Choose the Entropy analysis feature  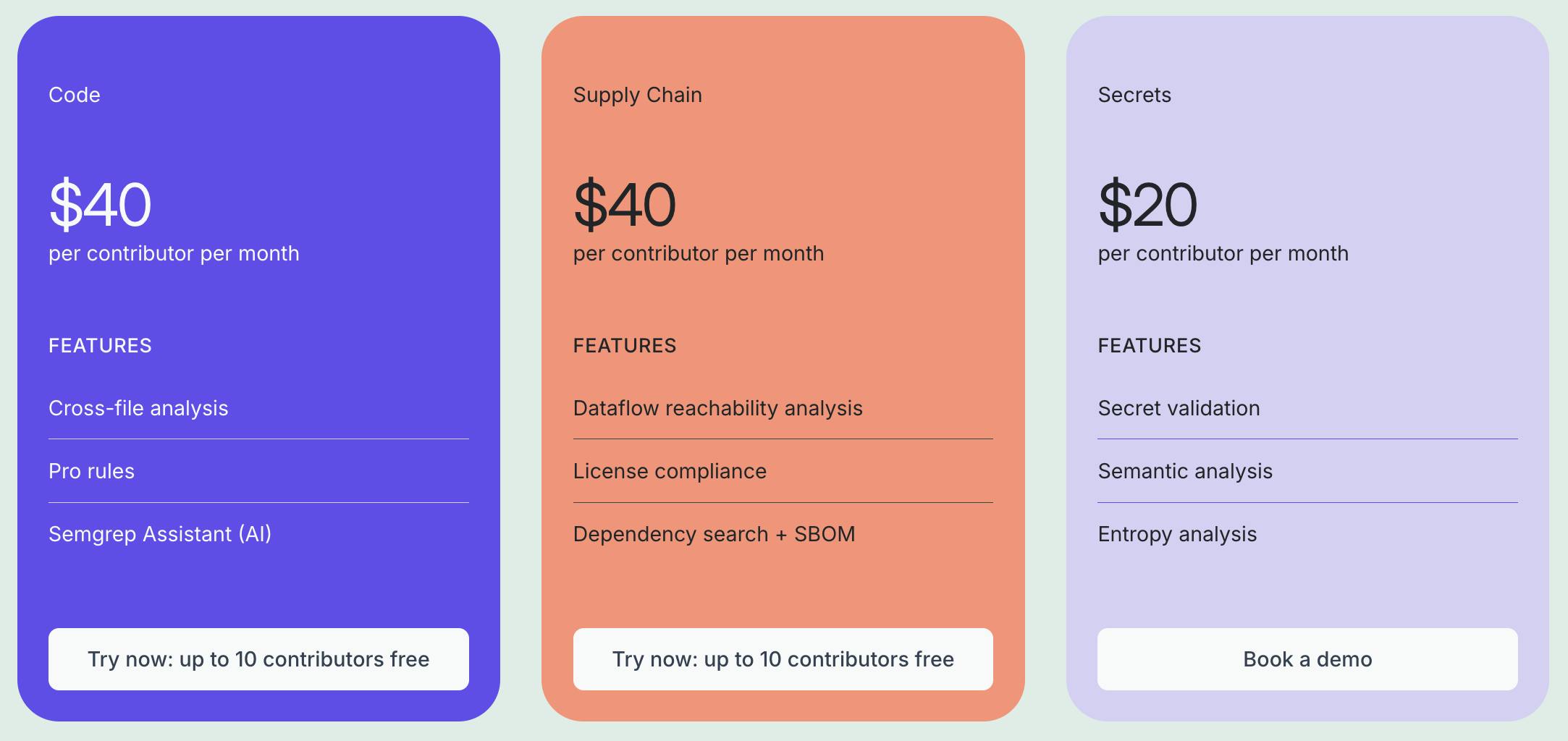click(x=1177, y=534)
